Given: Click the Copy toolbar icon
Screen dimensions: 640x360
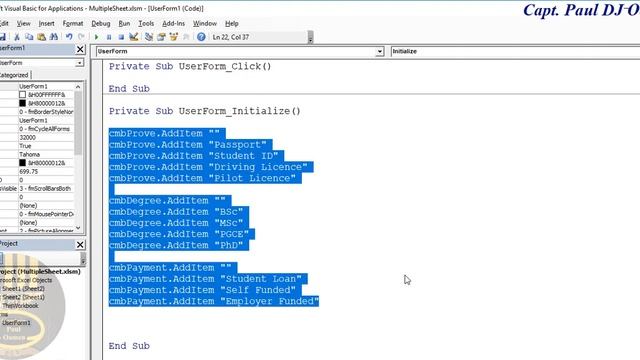Looking at the screenshot, I should [x=29, y=37].
